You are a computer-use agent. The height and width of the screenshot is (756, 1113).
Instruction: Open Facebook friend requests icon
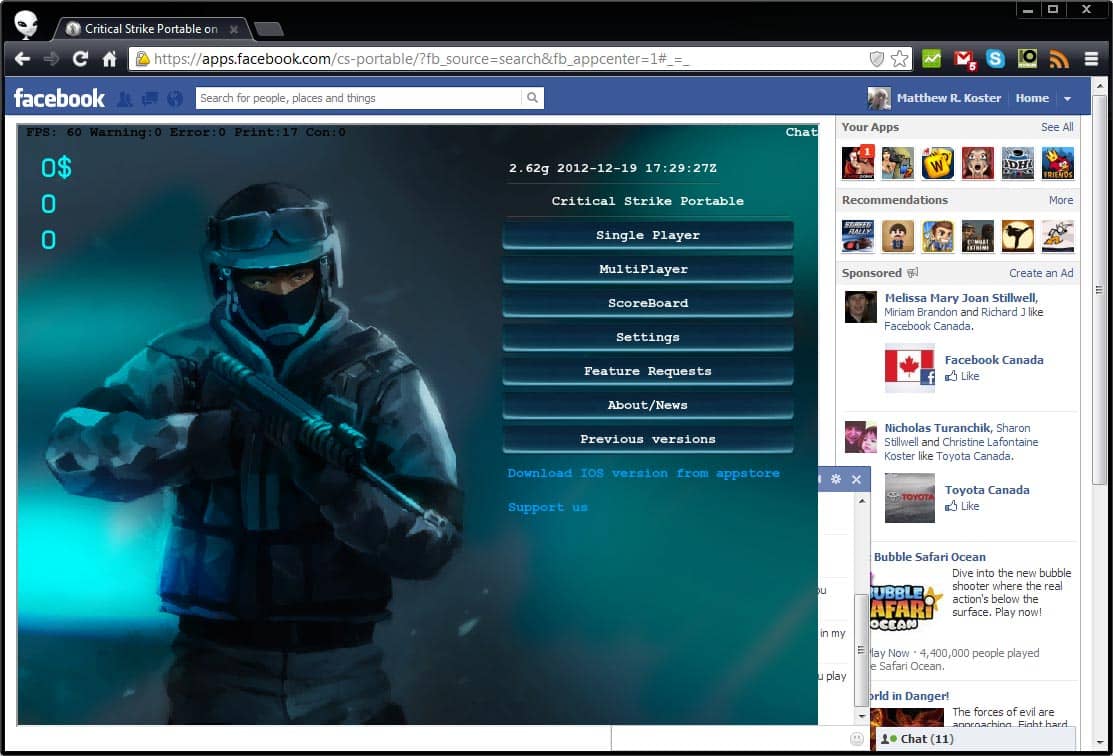[124, 99]
